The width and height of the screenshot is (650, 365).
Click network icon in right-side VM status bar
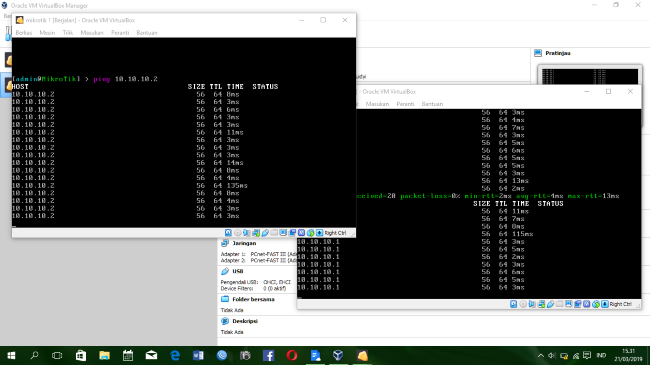pos(541,304)
